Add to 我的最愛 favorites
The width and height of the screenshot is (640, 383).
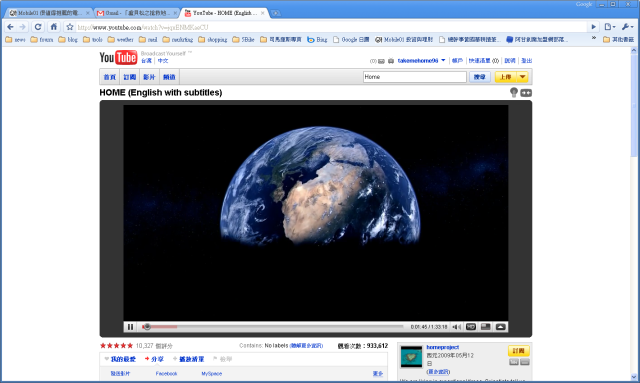[x=120, y=359]
